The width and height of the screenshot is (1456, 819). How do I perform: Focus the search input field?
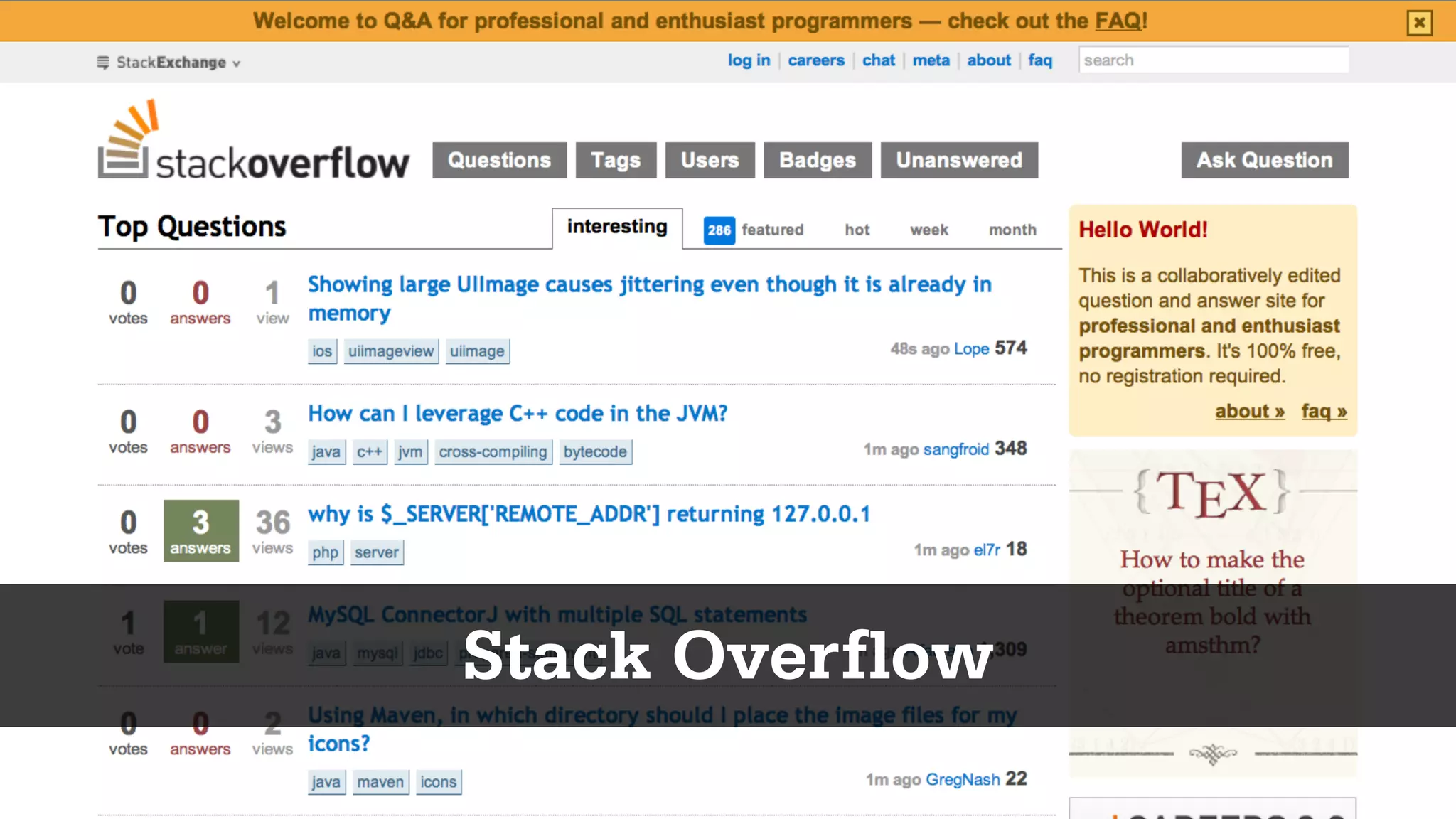tap(1214, 60)
